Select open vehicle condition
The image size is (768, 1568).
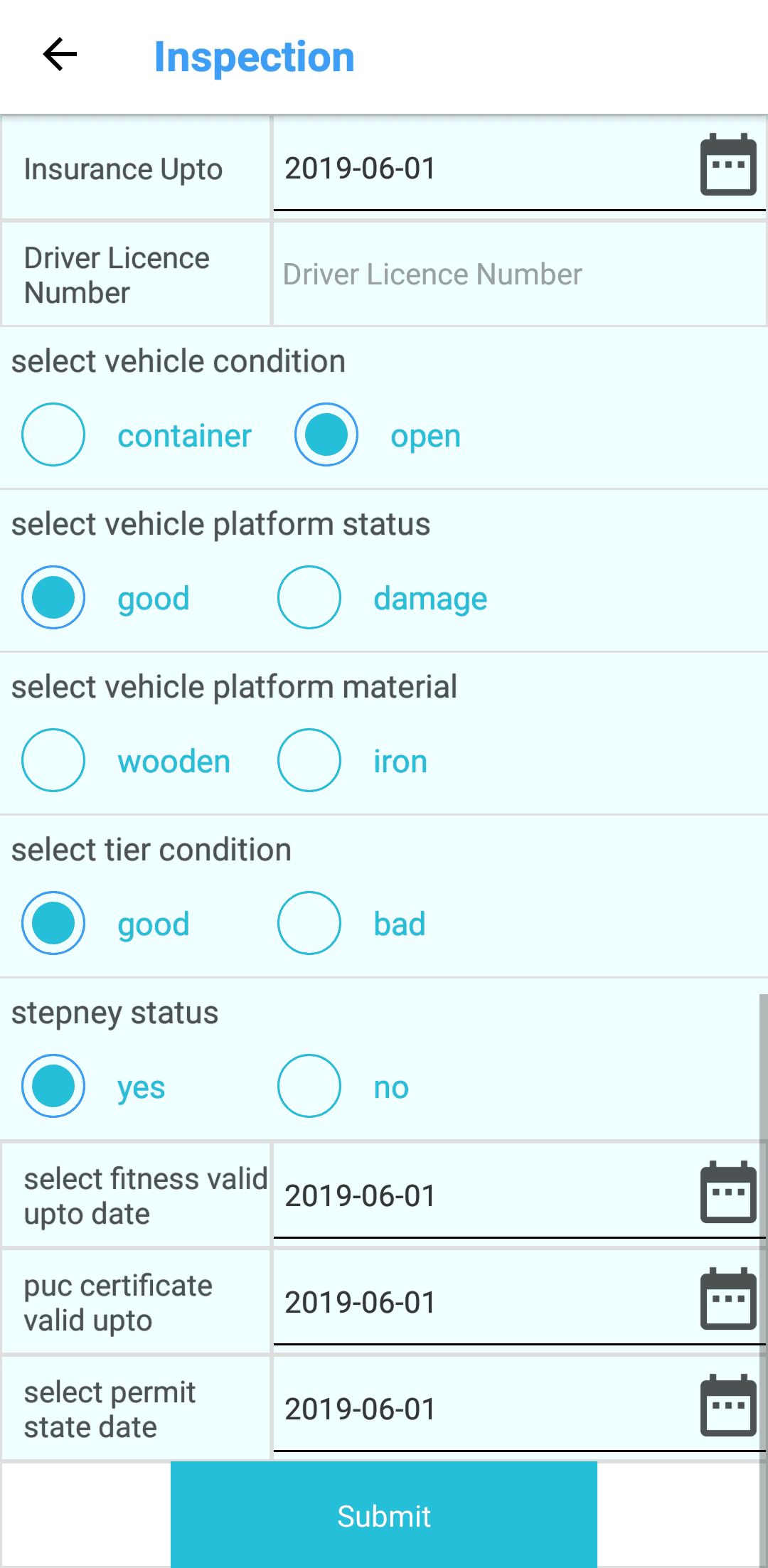[326, 434]
